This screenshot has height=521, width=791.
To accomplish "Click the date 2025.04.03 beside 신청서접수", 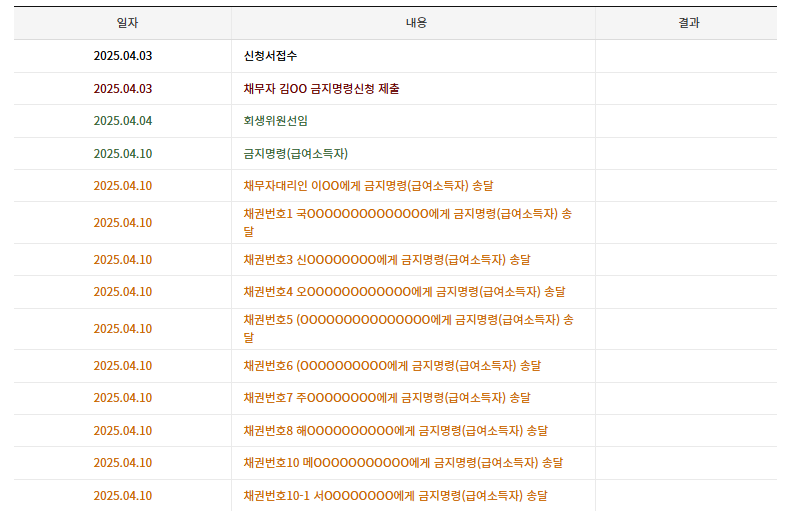I will pos(123,55).
